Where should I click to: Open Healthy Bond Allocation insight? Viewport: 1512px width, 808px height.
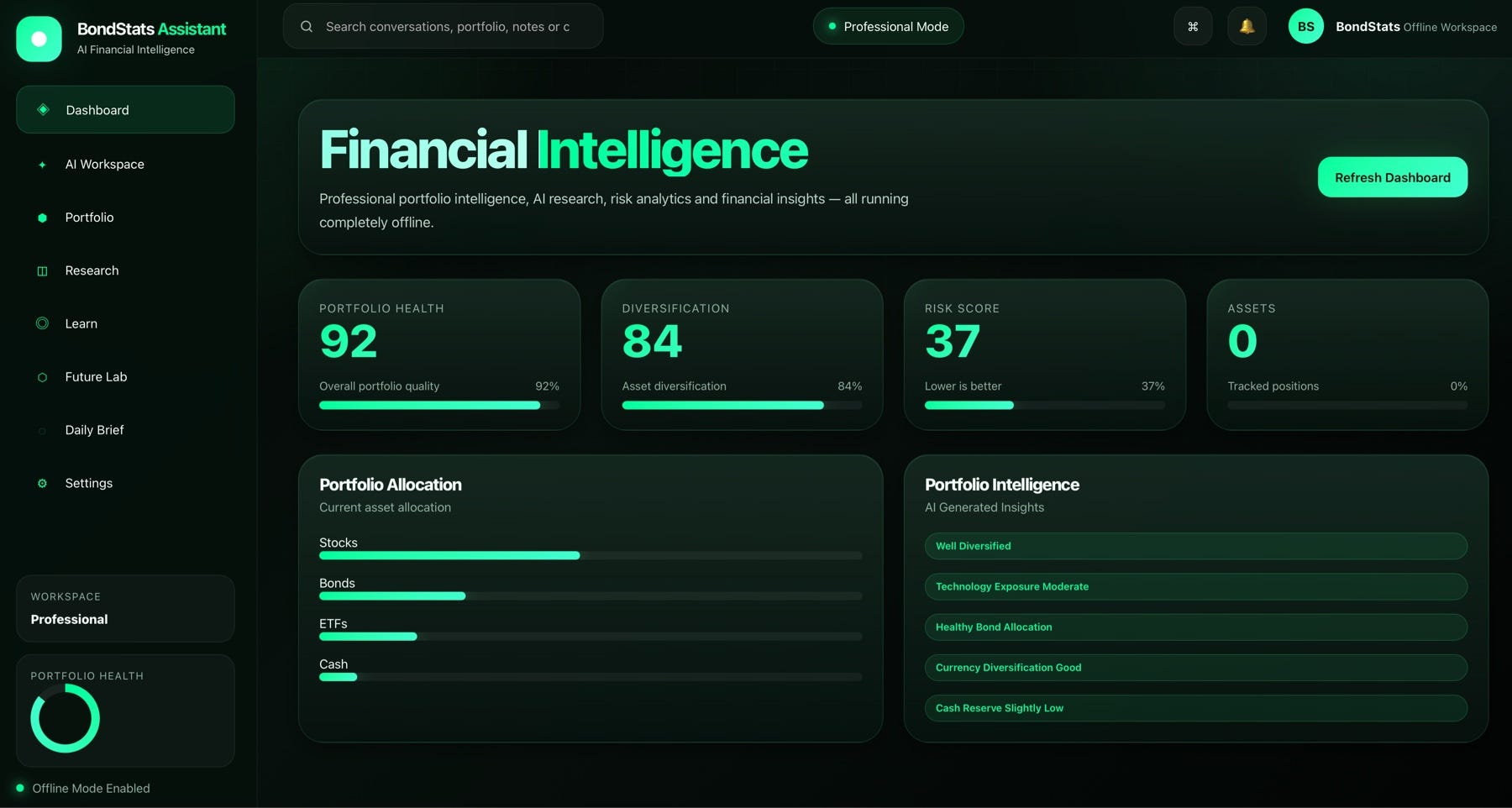[x=1196, y=627]
